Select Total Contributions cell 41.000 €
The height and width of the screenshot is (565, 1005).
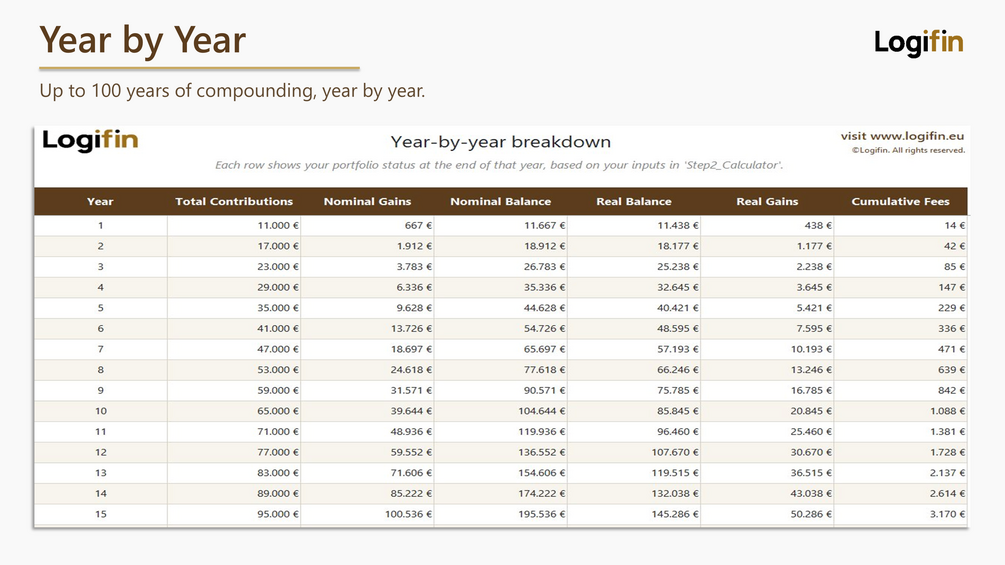coord(234,329)
